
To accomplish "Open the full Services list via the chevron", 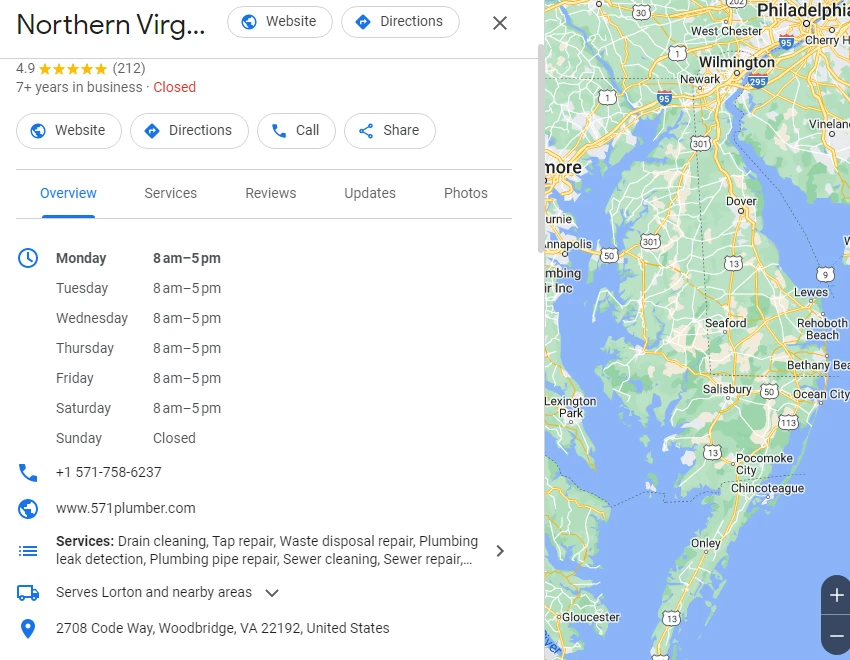I will 500,550.
